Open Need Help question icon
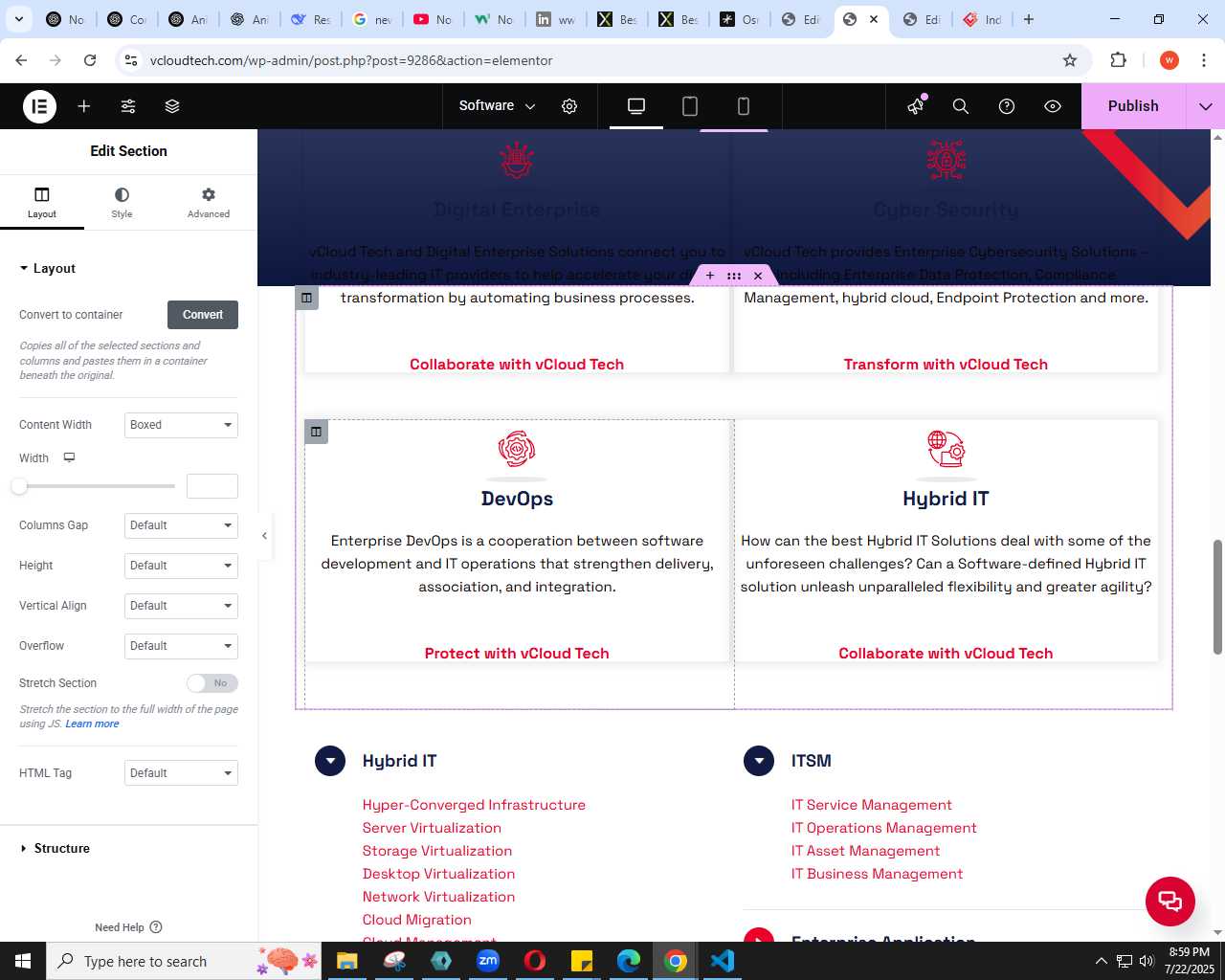Screen dimensions: 1225x980 [x=156, y=927]
